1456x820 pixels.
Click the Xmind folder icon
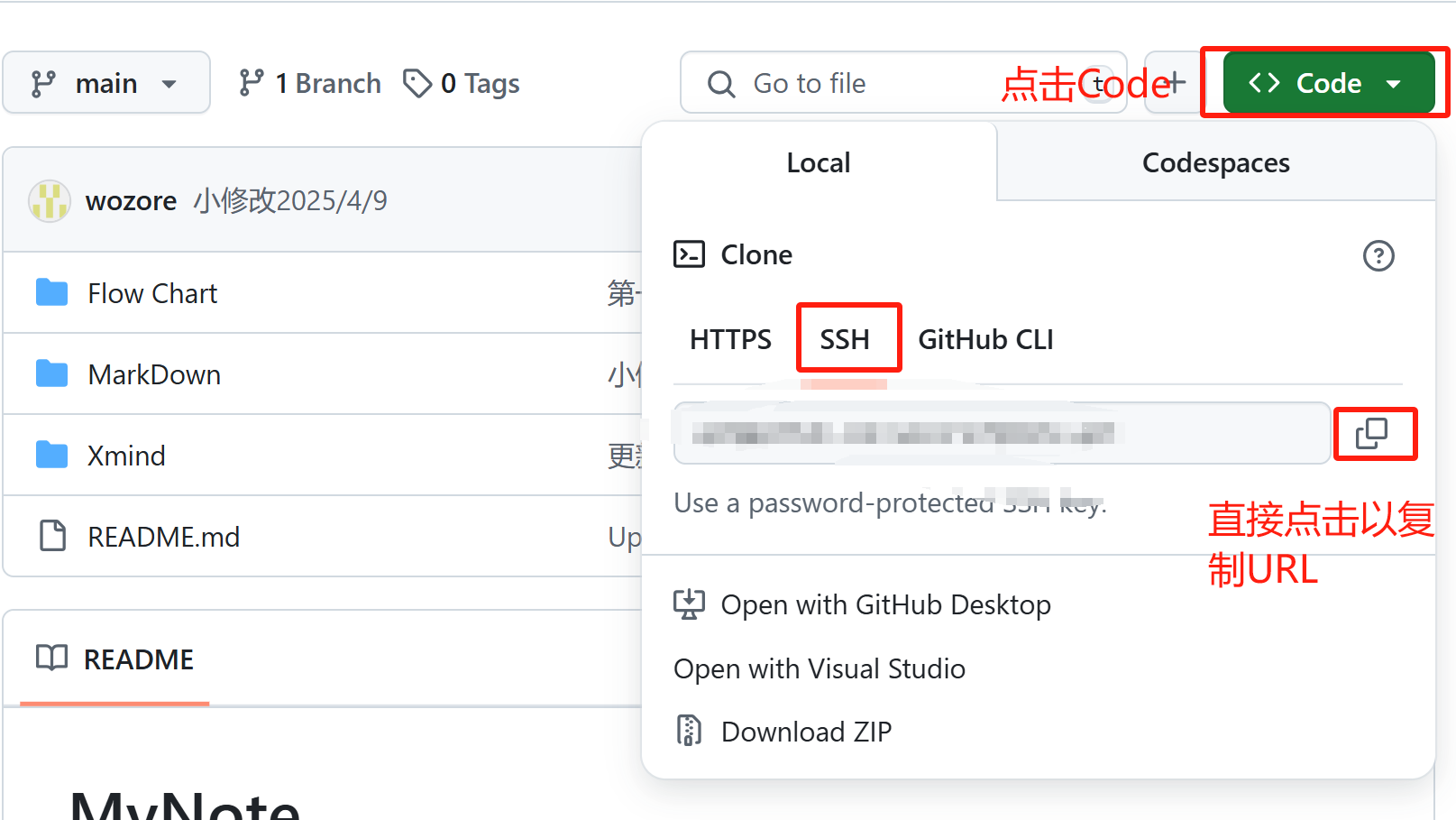52,455
